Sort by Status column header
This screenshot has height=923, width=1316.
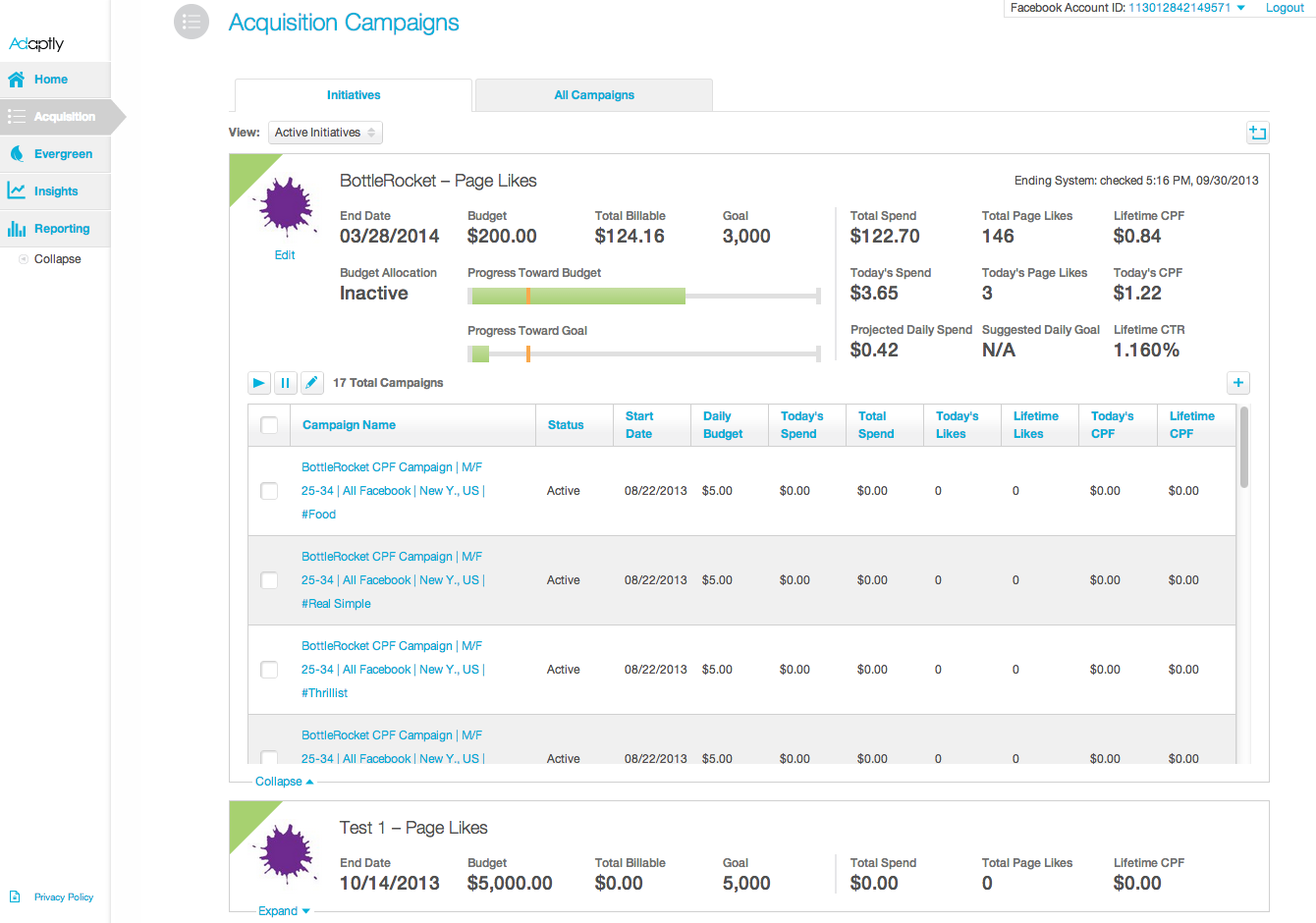[x=566, y=425]
